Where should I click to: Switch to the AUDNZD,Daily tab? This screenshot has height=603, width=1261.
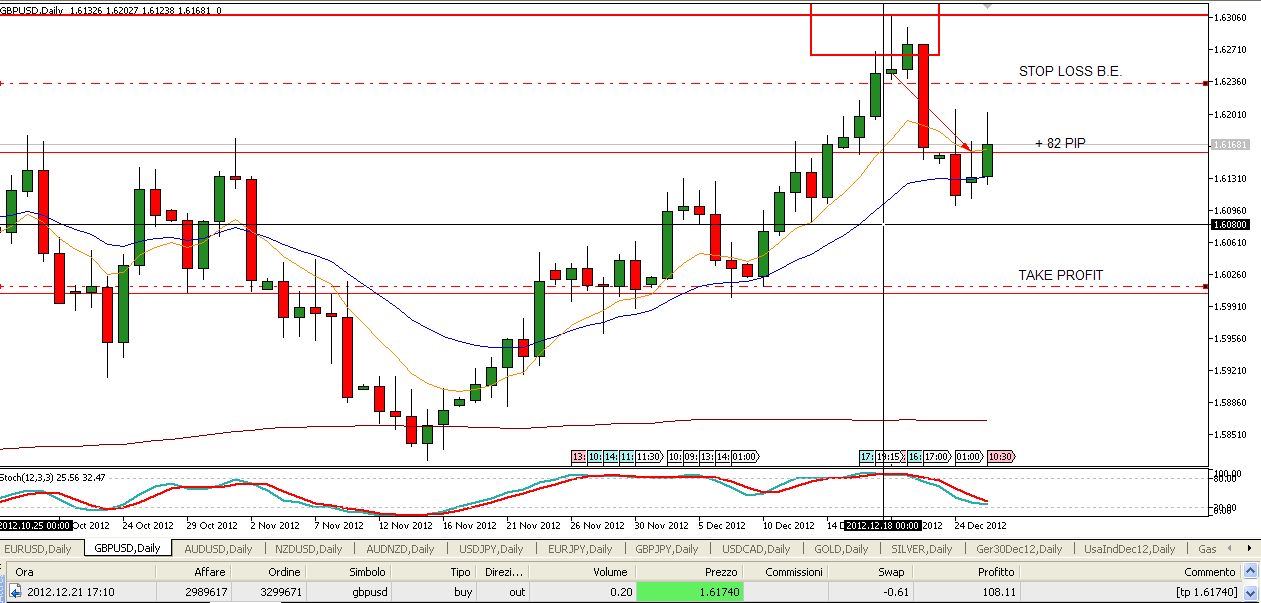click(x=400, y=549)
